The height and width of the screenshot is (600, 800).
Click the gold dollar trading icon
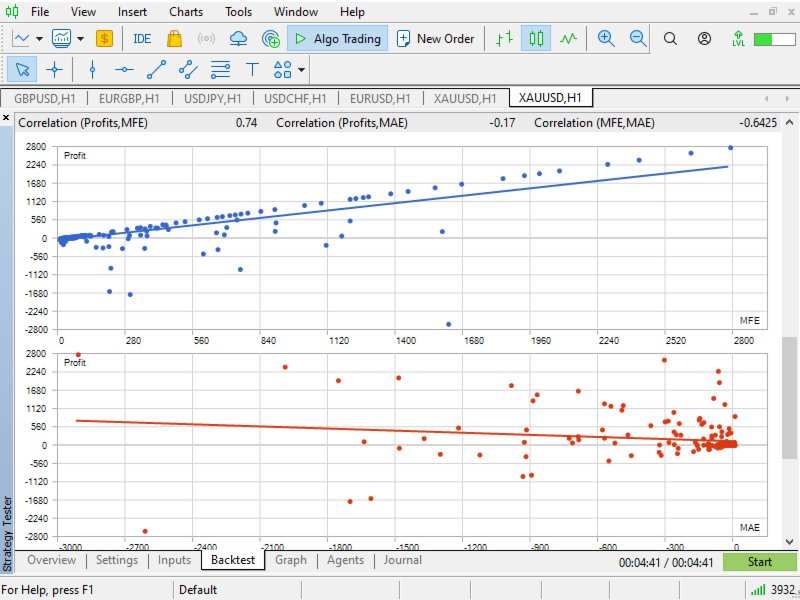click(x=104, y=39)
